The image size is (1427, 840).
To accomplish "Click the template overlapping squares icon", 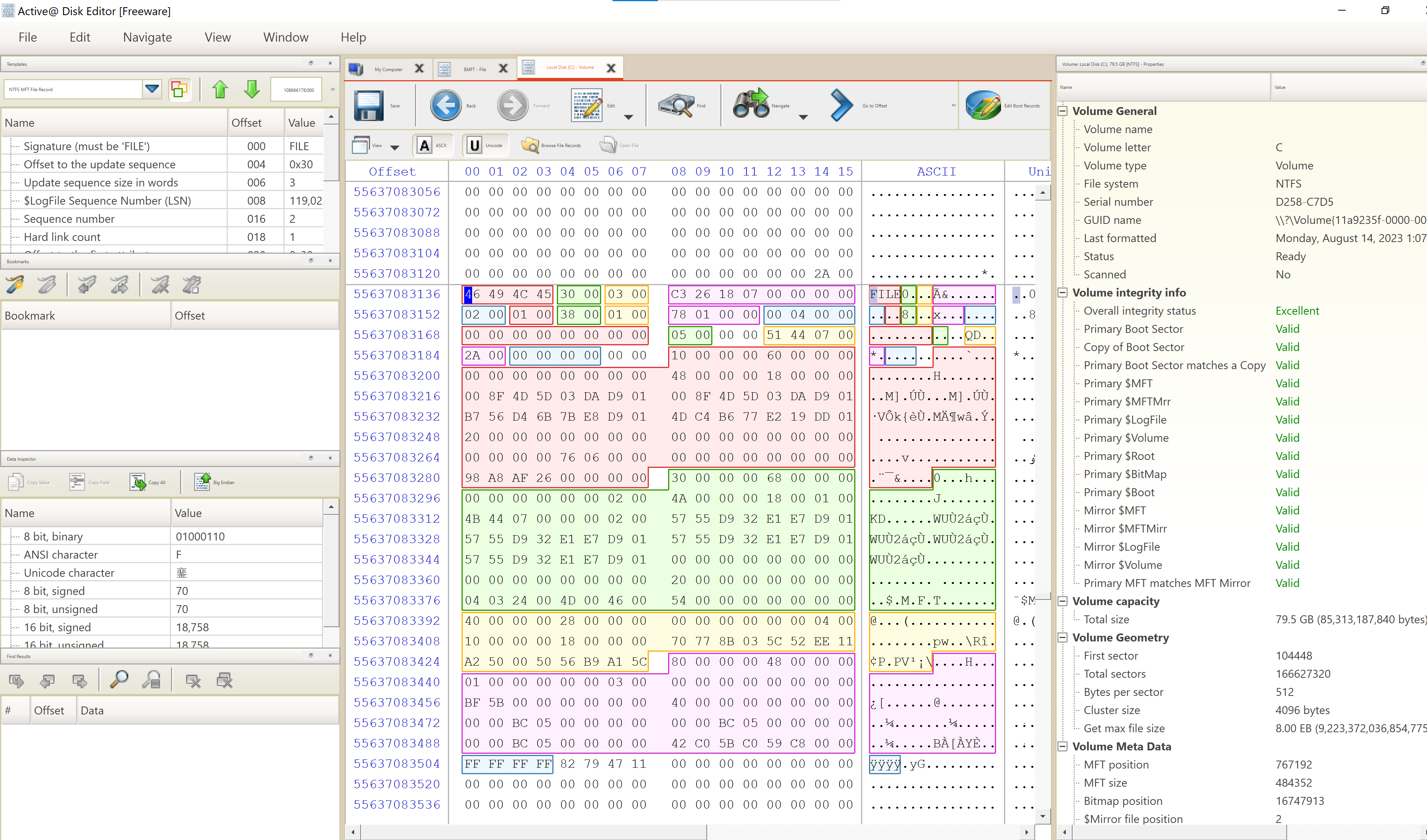I will pyautogui.click(x=179, y=89).
